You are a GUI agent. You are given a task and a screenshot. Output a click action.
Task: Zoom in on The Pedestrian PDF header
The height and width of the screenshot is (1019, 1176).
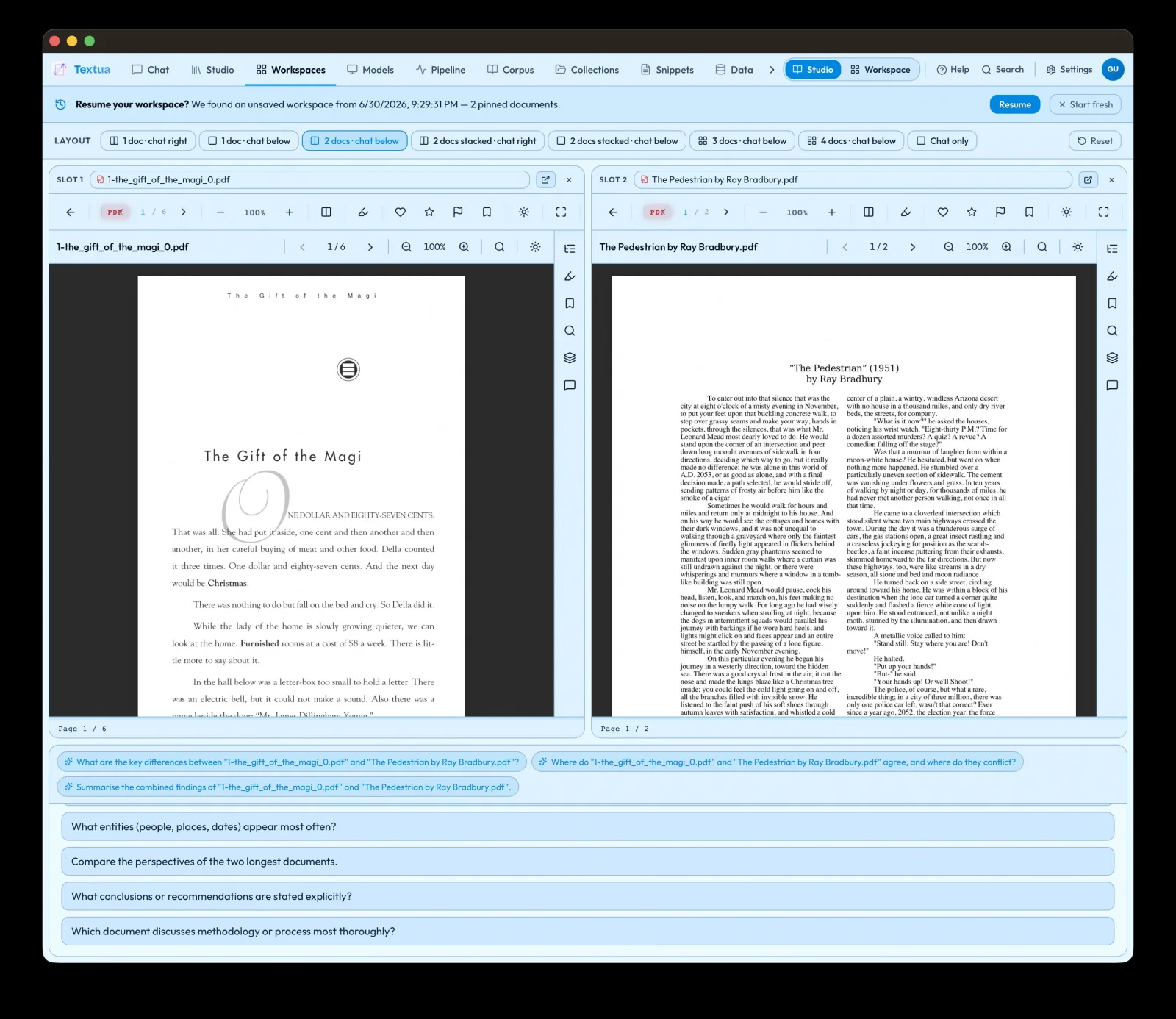pos(1006,247)
